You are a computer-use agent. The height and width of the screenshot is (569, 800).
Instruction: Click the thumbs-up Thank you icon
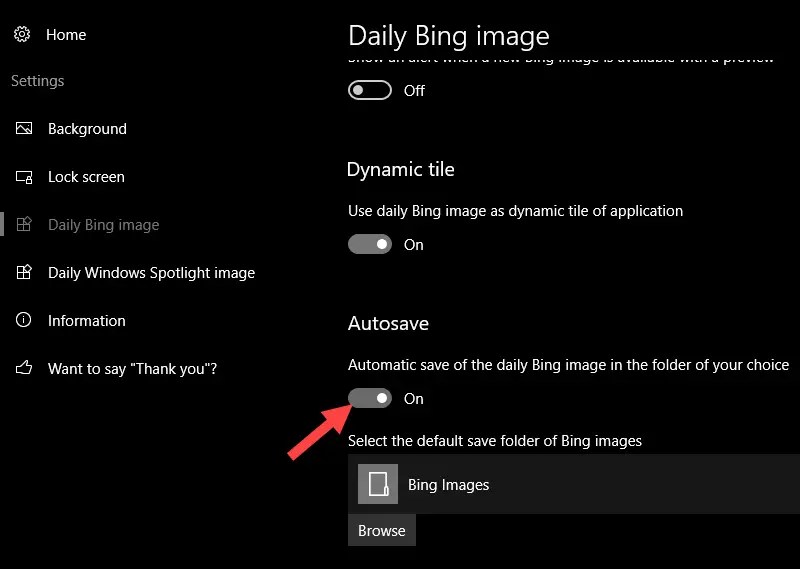(24, 368)
